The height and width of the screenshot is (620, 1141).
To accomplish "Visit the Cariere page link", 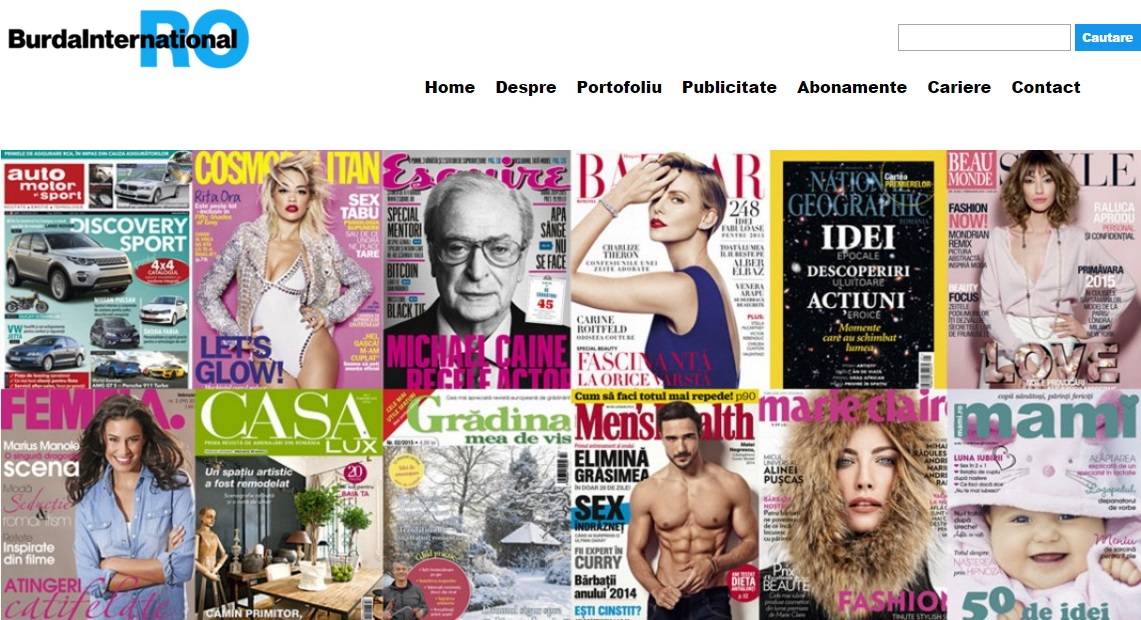I will pyautogui.click(x=958, y=87).
